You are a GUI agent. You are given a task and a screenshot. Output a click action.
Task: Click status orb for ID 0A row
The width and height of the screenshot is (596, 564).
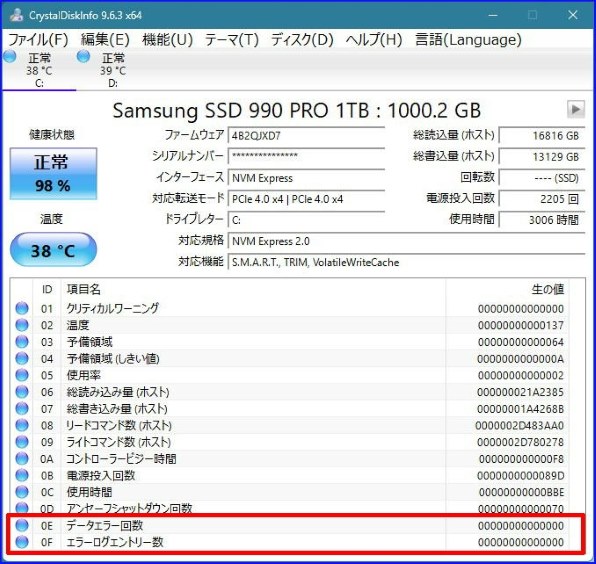pyautogui.click(x=22, y=459)
